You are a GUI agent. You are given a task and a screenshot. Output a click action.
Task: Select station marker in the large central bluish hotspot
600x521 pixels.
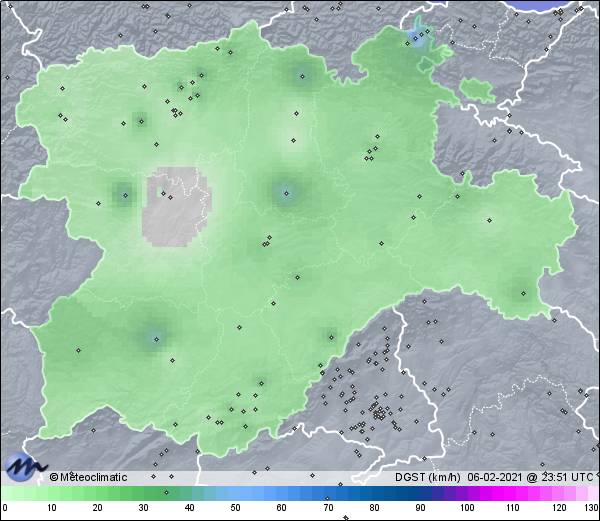[x=286, y=194]
